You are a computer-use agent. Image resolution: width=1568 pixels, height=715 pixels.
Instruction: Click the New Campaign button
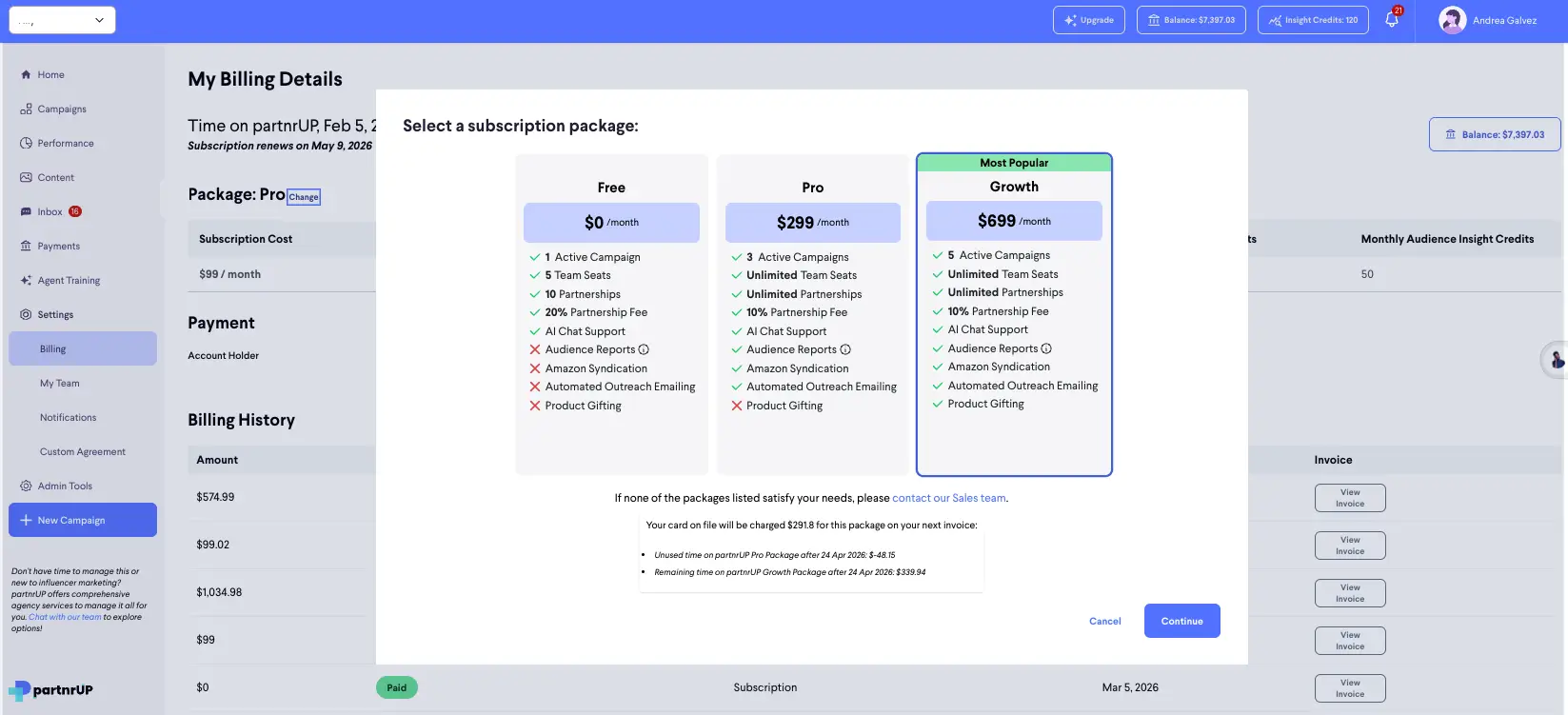pos(83,520)
